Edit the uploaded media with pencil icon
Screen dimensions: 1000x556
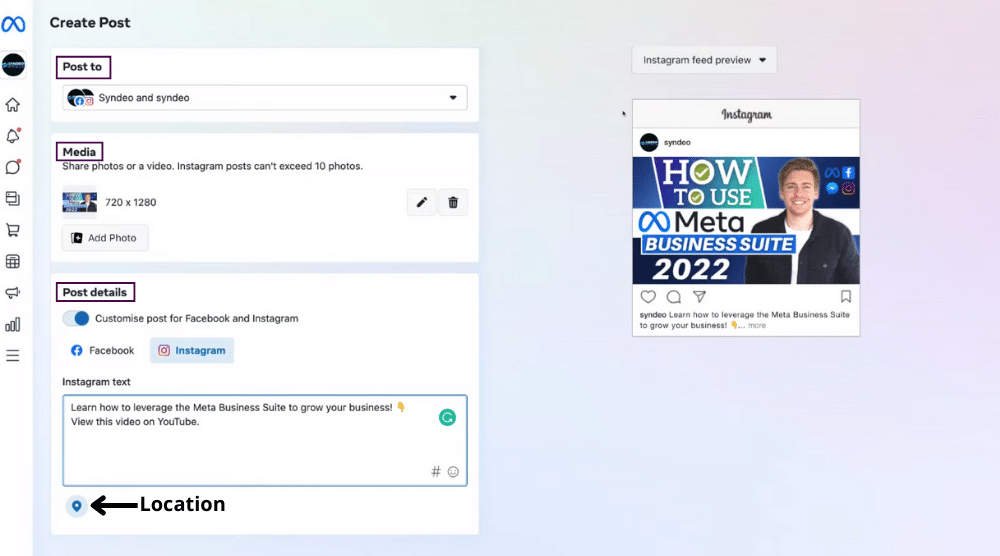click(422, 203)
